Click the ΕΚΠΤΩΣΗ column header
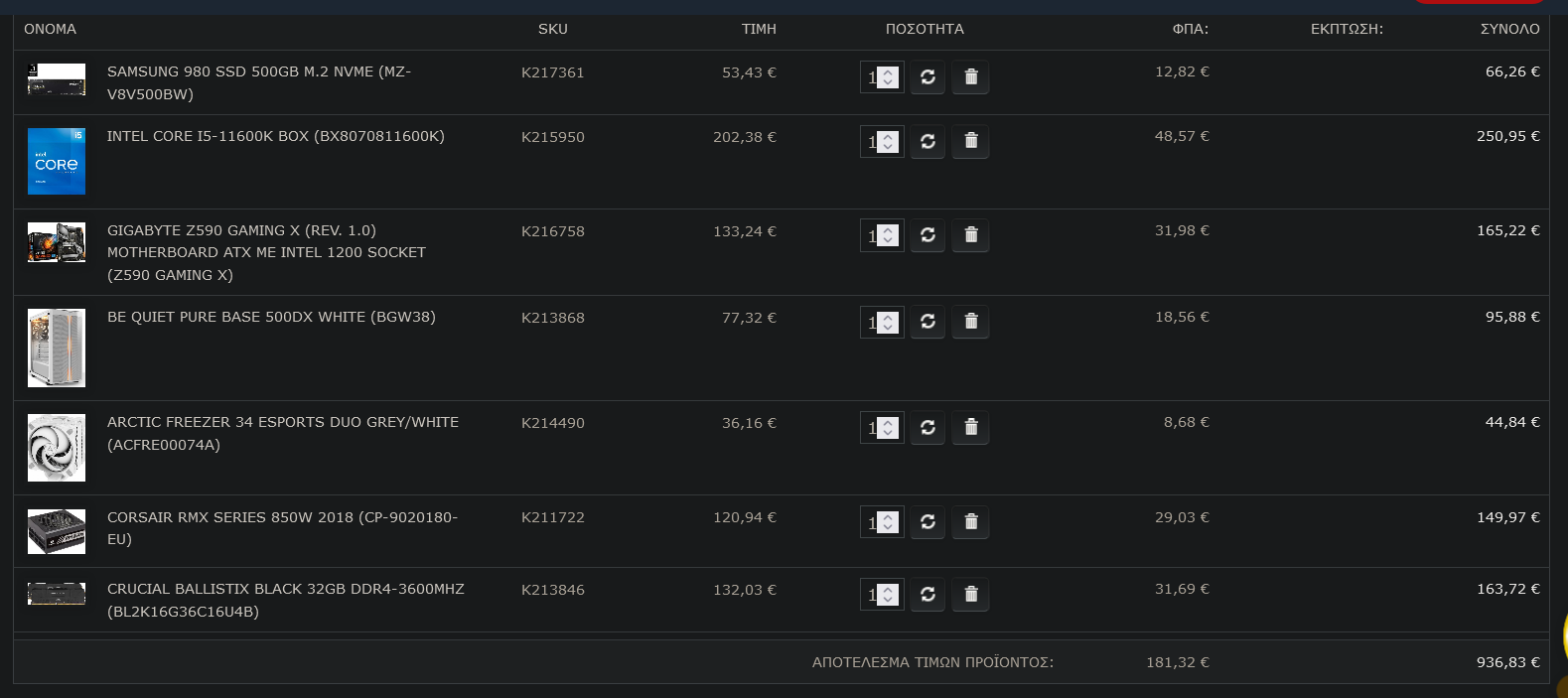The height and width of the screenshot is (698, 1568). click(1347, 29)
